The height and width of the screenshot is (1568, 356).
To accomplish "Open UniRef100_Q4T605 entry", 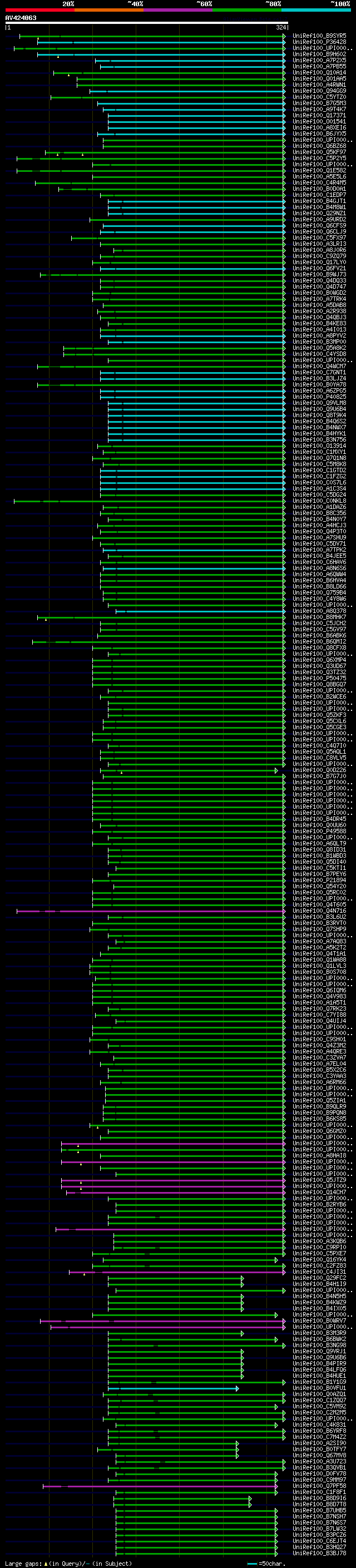I will click(x=319, y=904).
